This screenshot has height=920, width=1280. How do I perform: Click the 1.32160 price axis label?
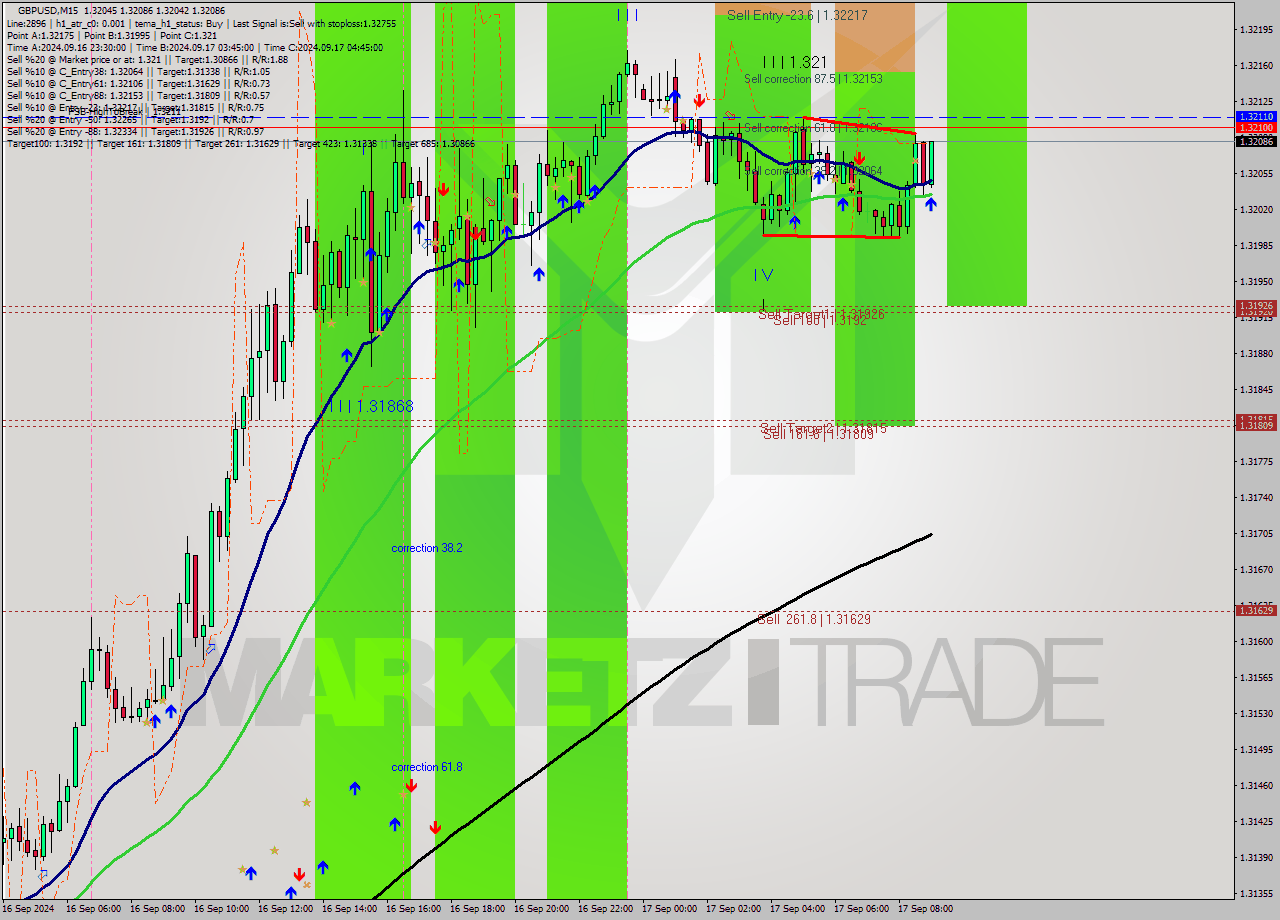click(x=1258, y=66)
